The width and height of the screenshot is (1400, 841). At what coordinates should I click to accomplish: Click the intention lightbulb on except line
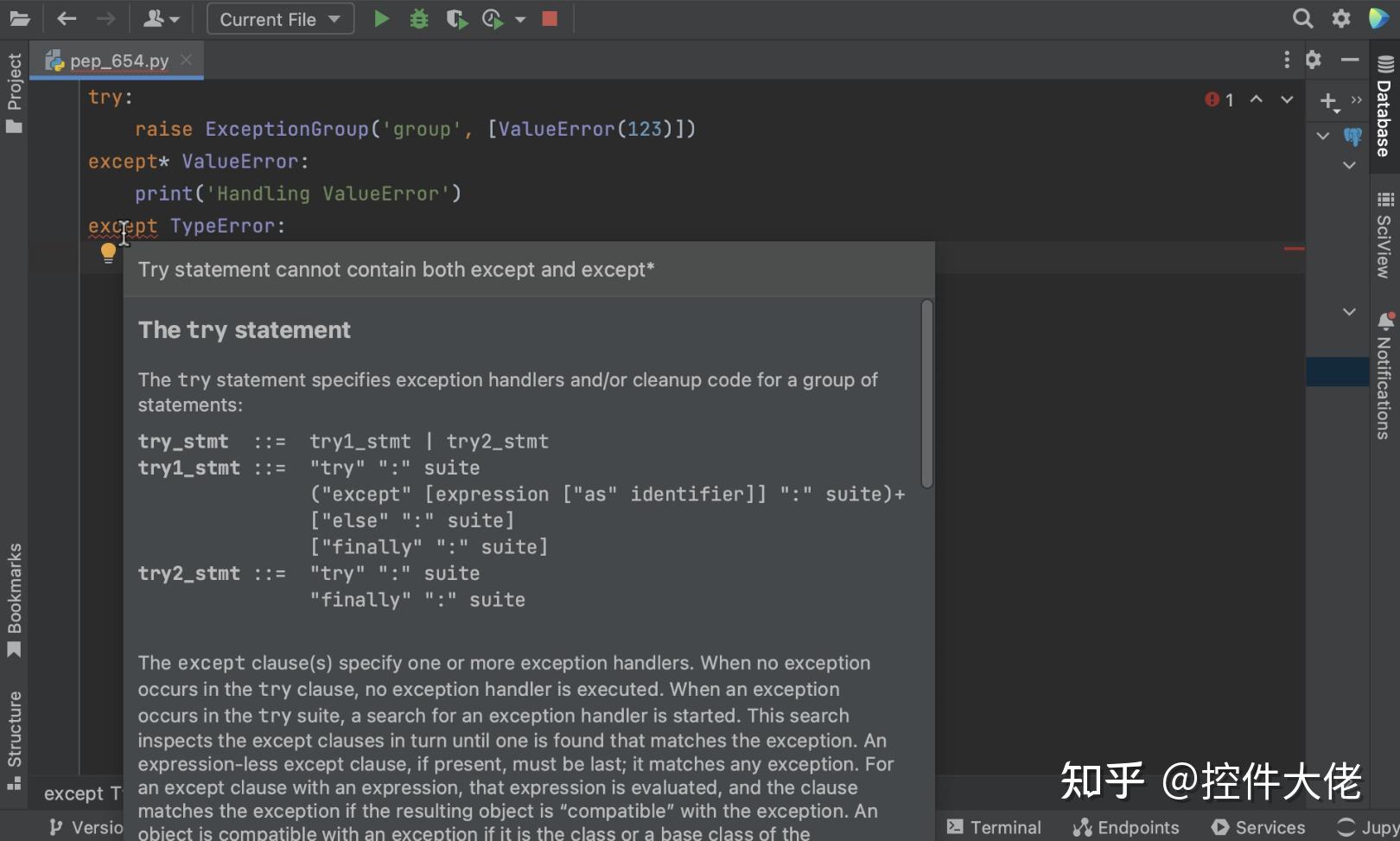click(x=108, y=252)
